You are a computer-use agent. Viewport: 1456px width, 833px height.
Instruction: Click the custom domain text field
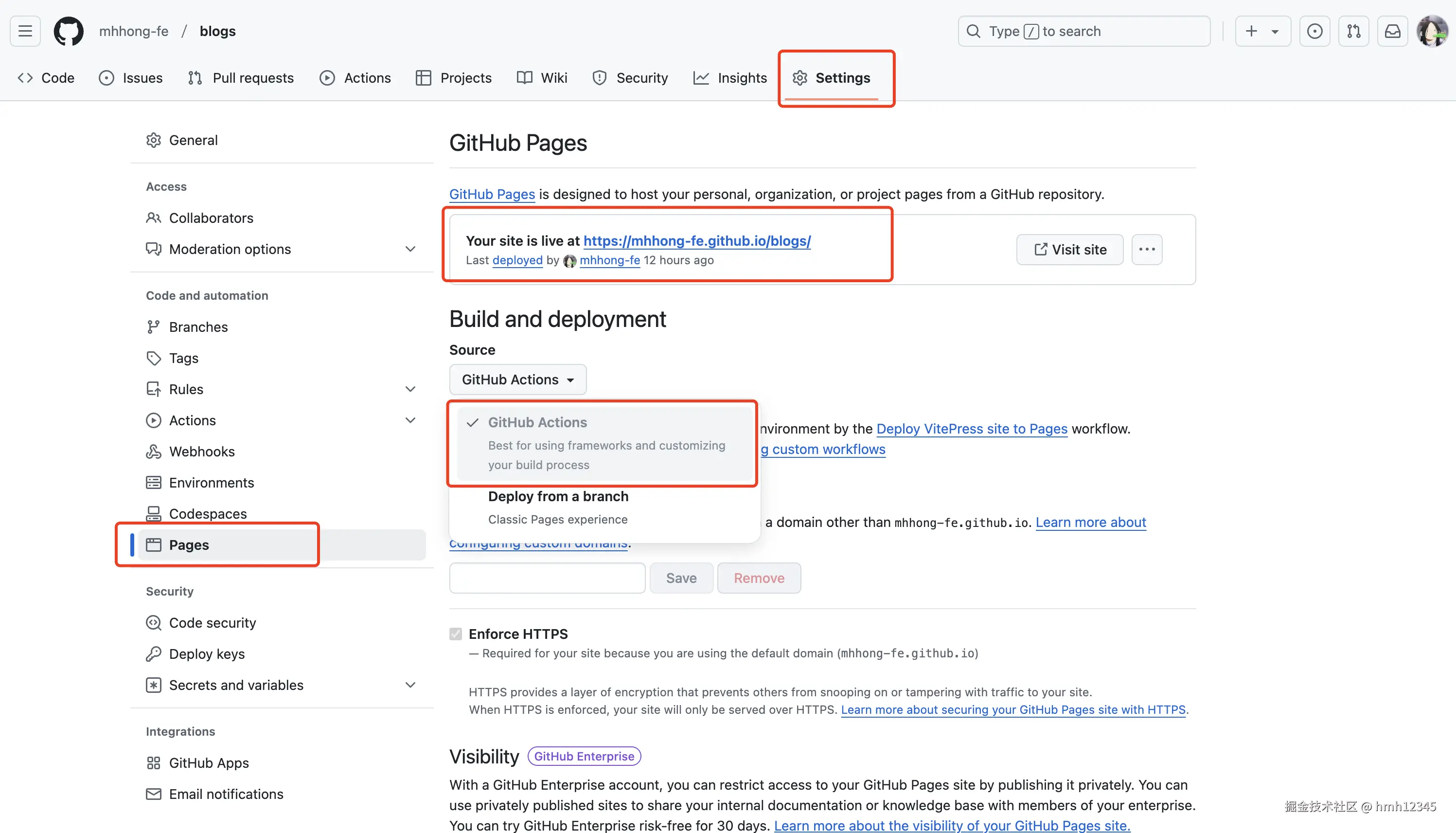tap(547, 578)
